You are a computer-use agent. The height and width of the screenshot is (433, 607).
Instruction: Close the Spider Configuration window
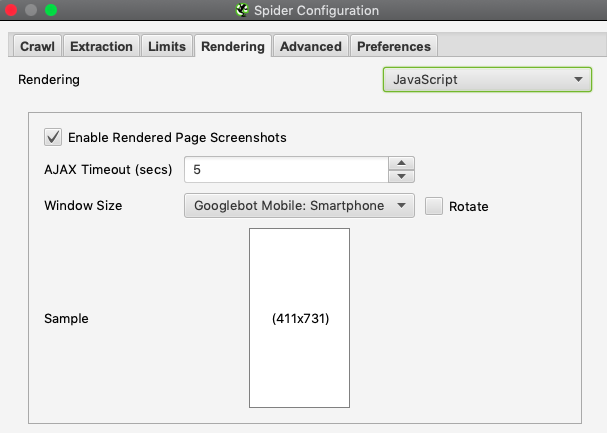click(11, 10)
